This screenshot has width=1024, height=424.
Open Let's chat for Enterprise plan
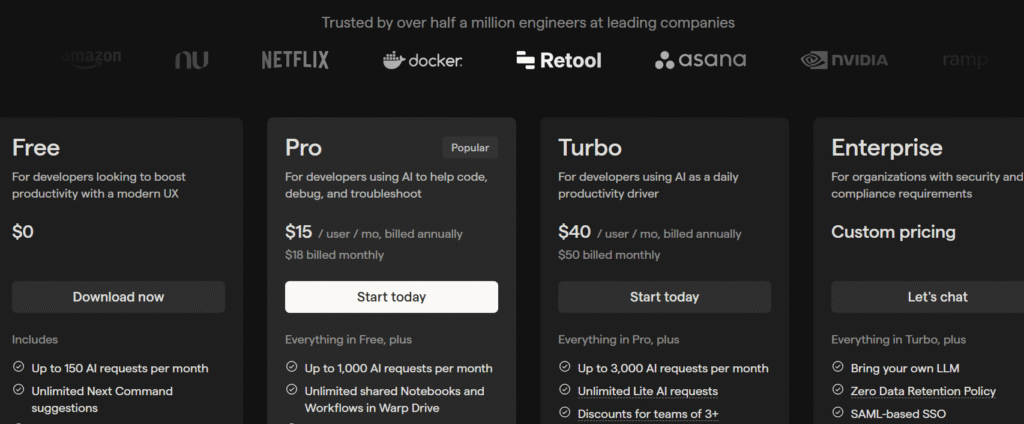927,297
